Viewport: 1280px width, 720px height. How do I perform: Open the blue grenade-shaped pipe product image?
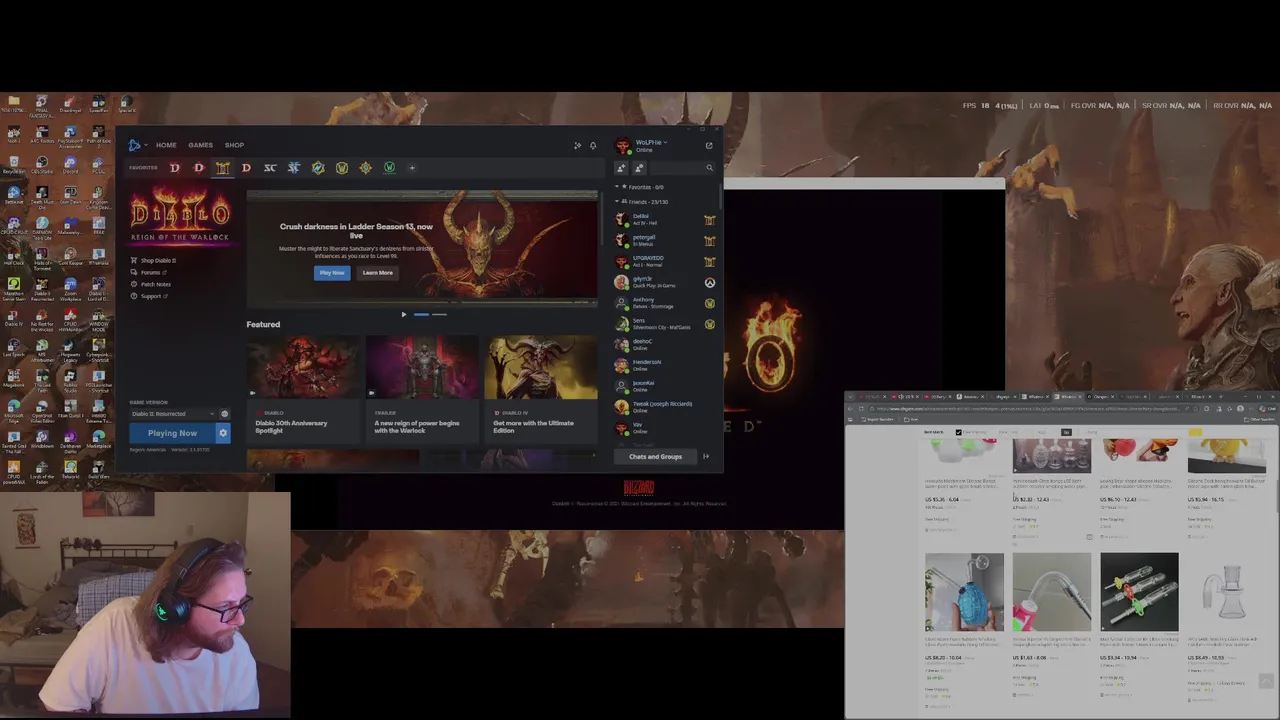(964, 592)
